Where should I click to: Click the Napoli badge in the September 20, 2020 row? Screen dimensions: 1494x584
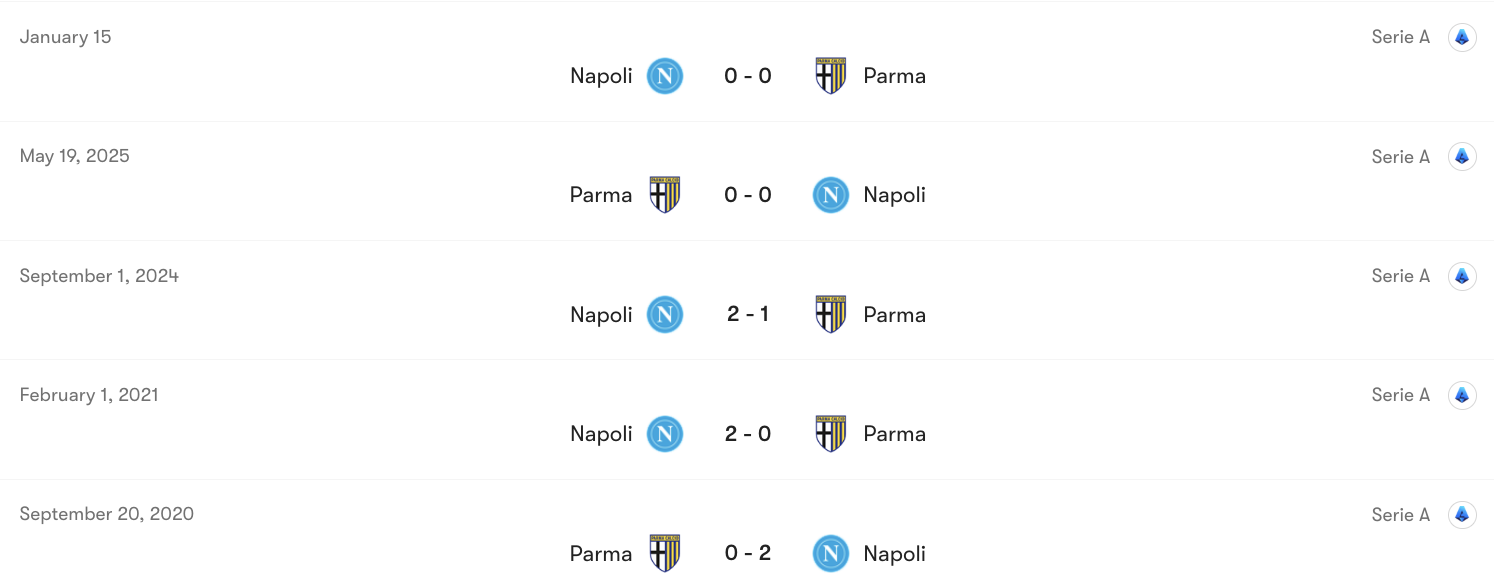point(830,553)
